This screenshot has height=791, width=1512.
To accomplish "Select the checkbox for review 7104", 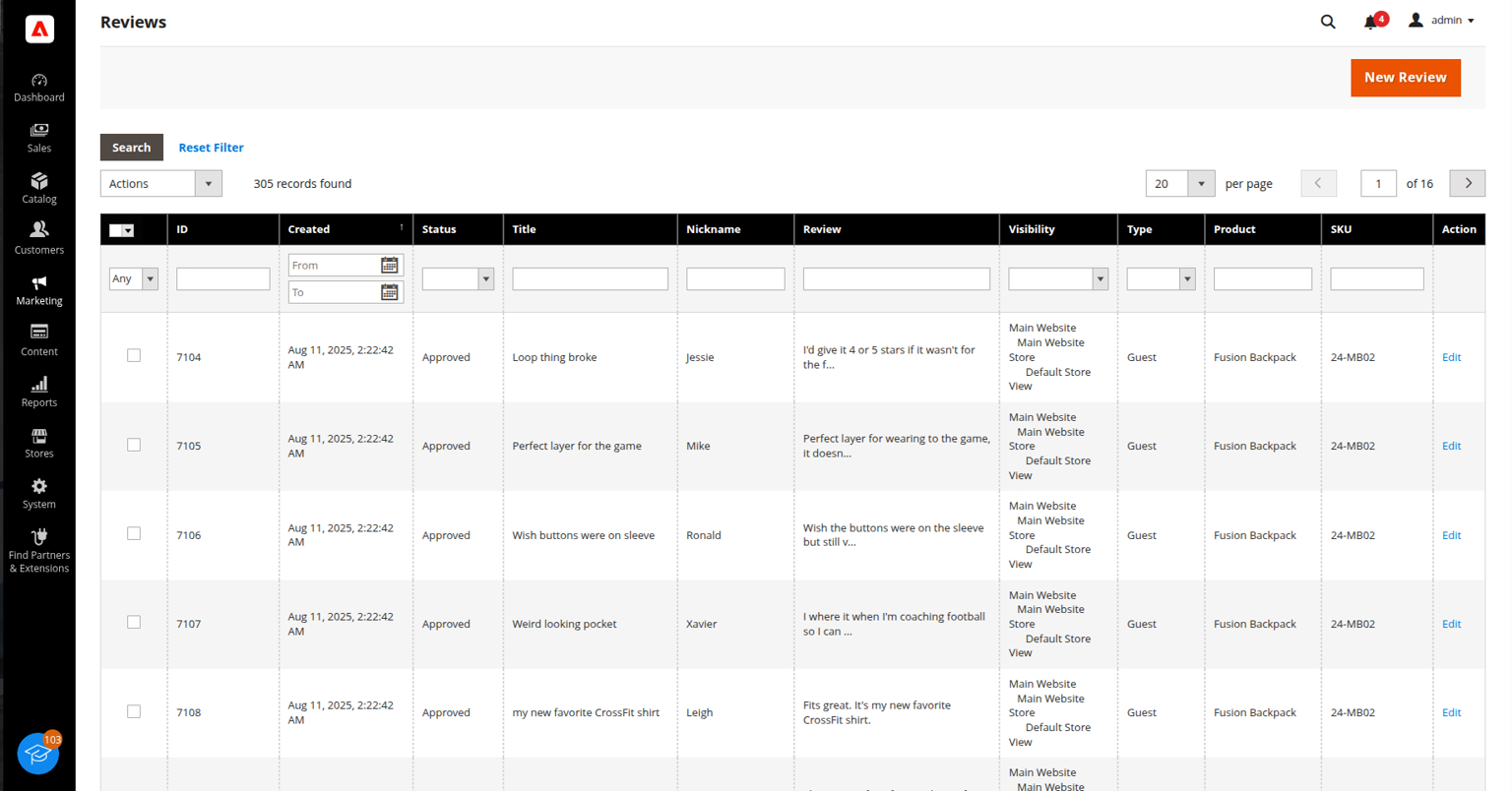I will 134,356.
